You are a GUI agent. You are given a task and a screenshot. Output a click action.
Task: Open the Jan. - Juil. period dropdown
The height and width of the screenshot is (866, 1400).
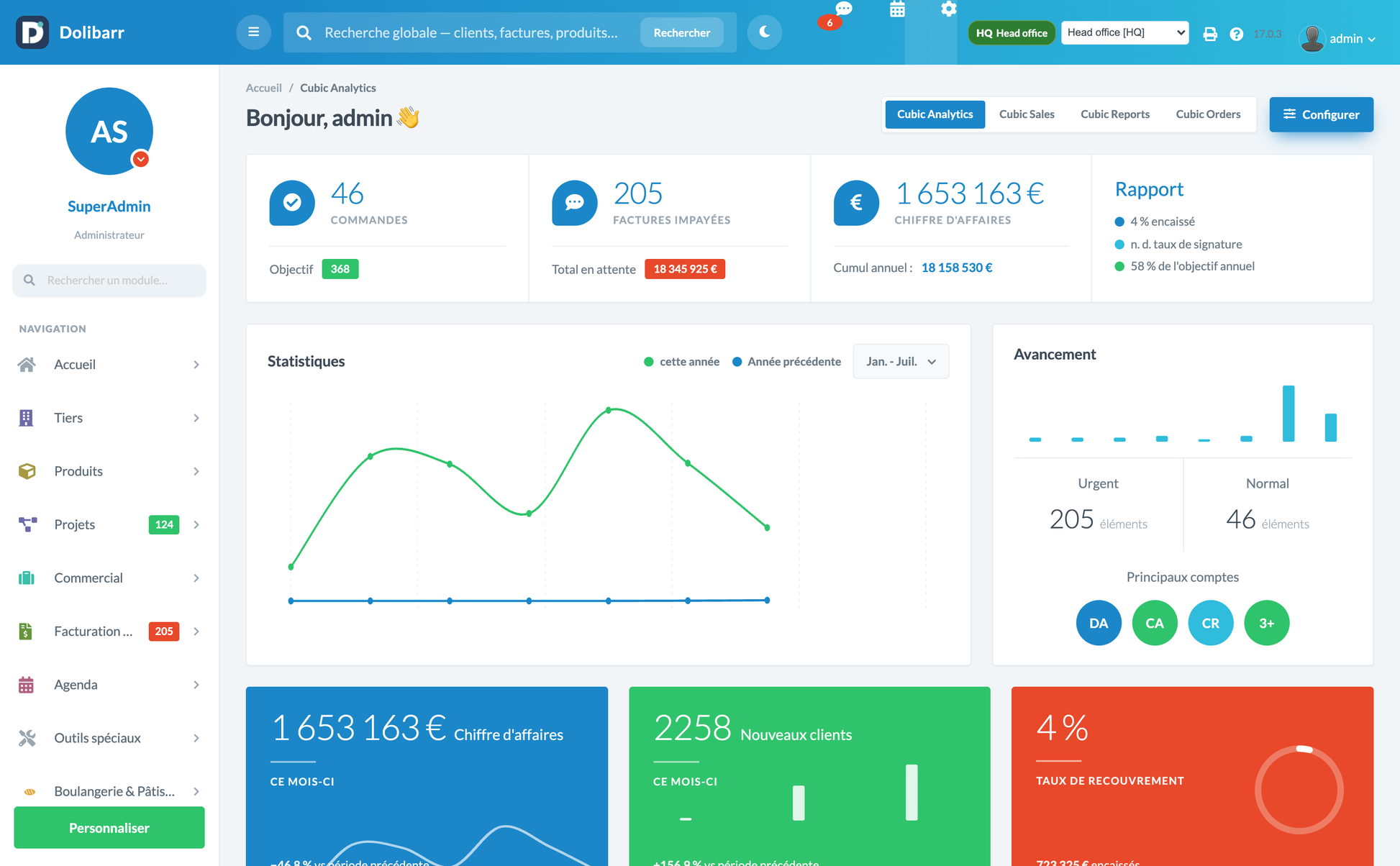pos(901,361)
